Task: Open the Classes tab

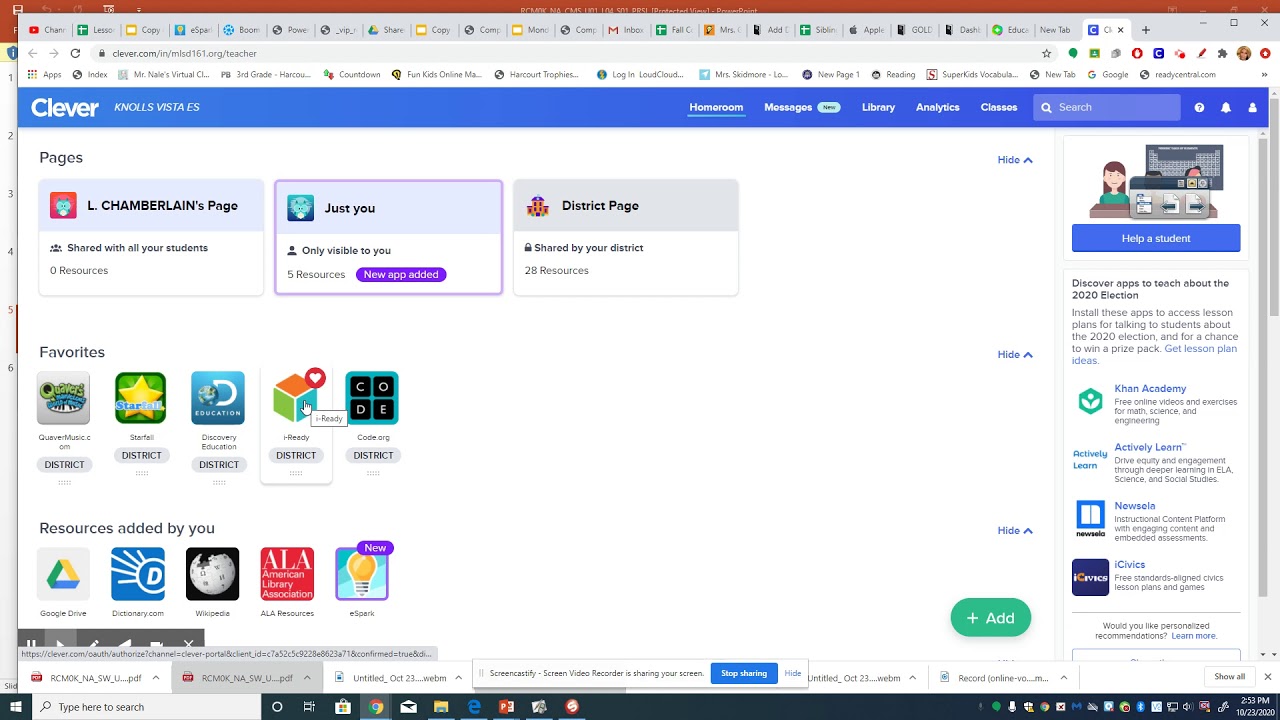Action: (998, 108)
